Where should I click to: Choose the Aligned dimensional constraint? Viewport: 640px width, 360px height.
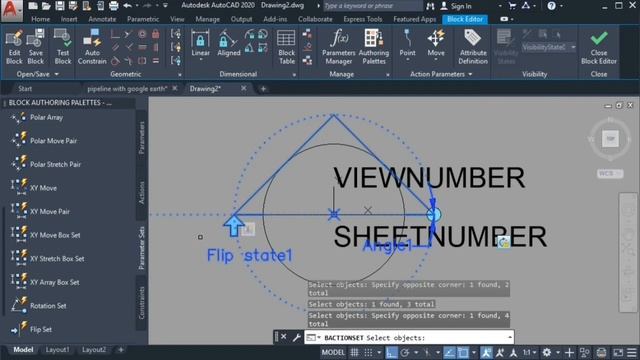pos(229,43)
